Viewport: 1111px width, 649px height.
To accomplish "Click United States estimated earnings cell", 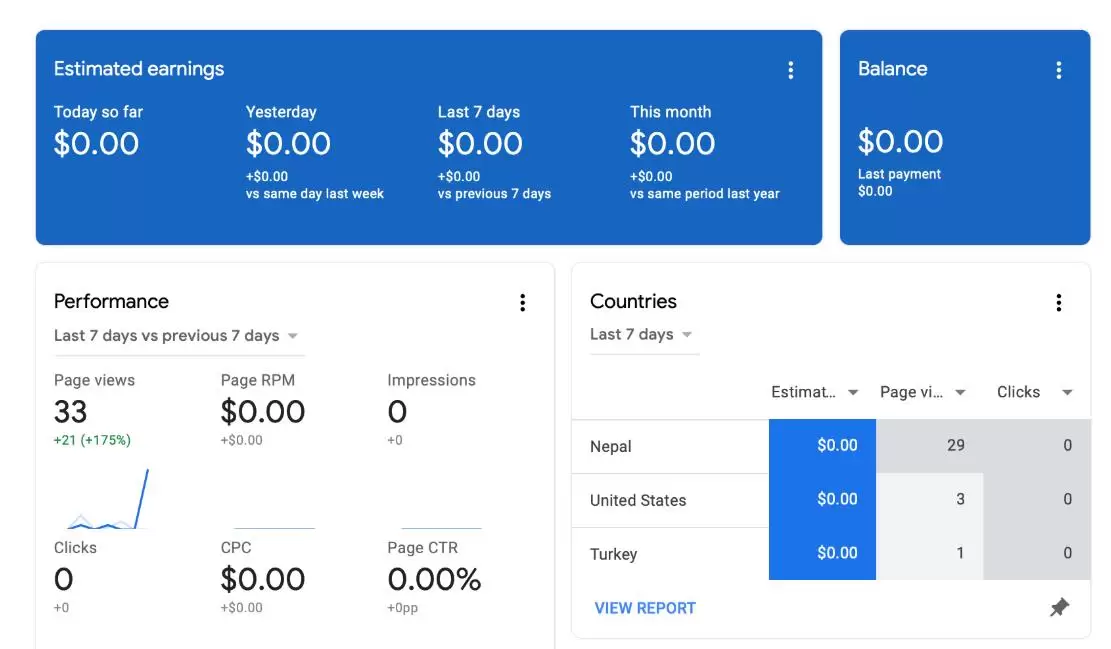I will tap(823, 500).
